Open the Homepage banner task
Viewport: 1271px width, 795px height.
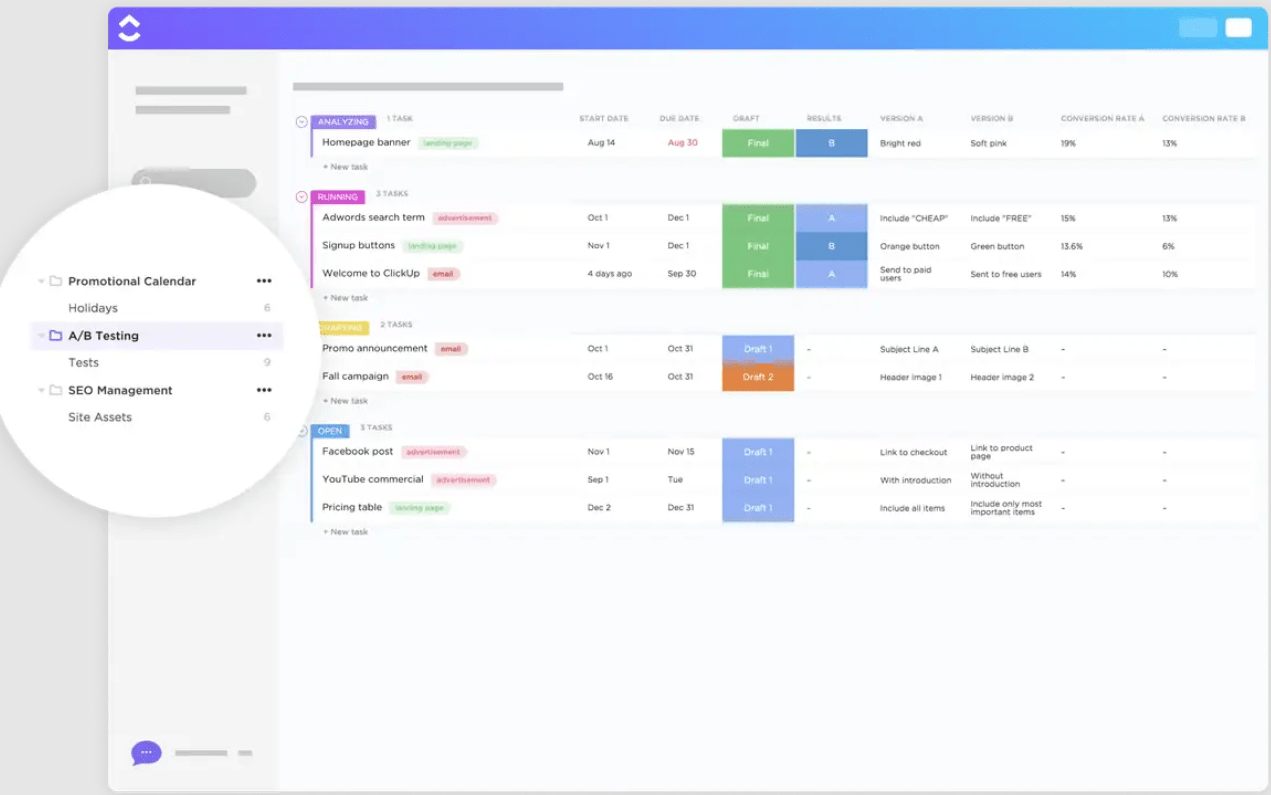tap(366, 143)
